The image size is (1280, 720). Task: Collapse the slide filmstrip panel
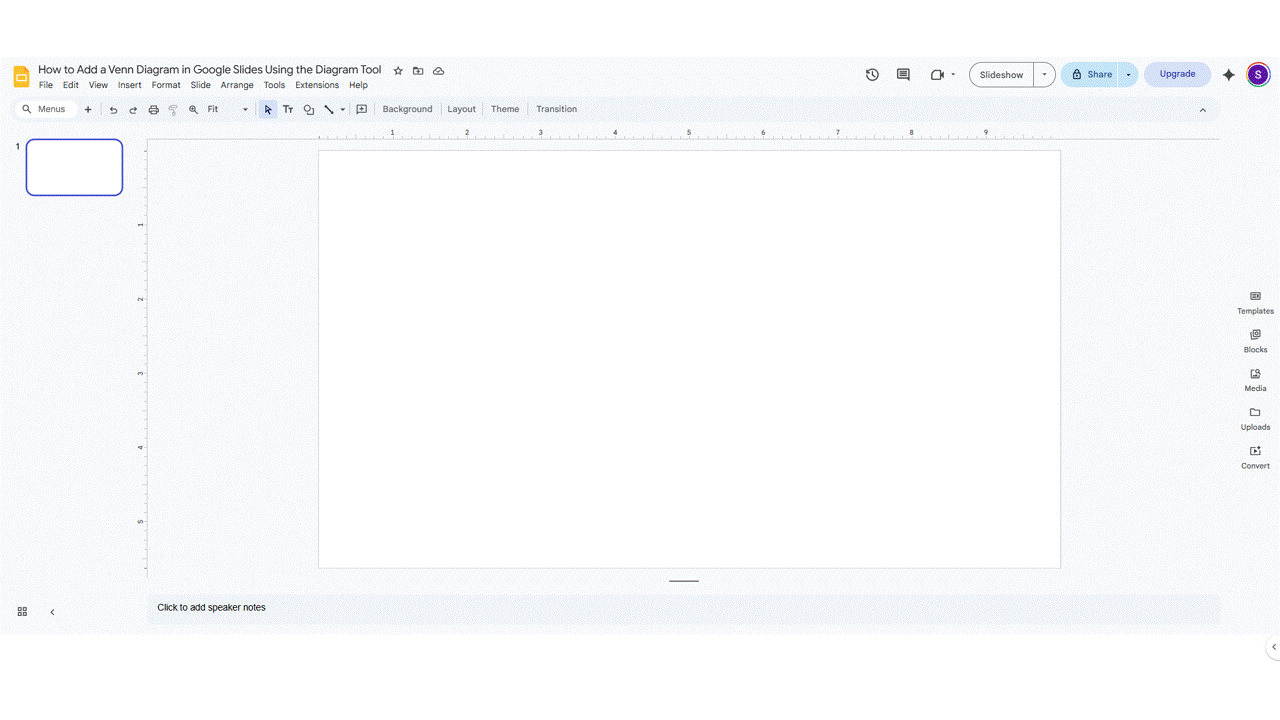coord(52,611)
